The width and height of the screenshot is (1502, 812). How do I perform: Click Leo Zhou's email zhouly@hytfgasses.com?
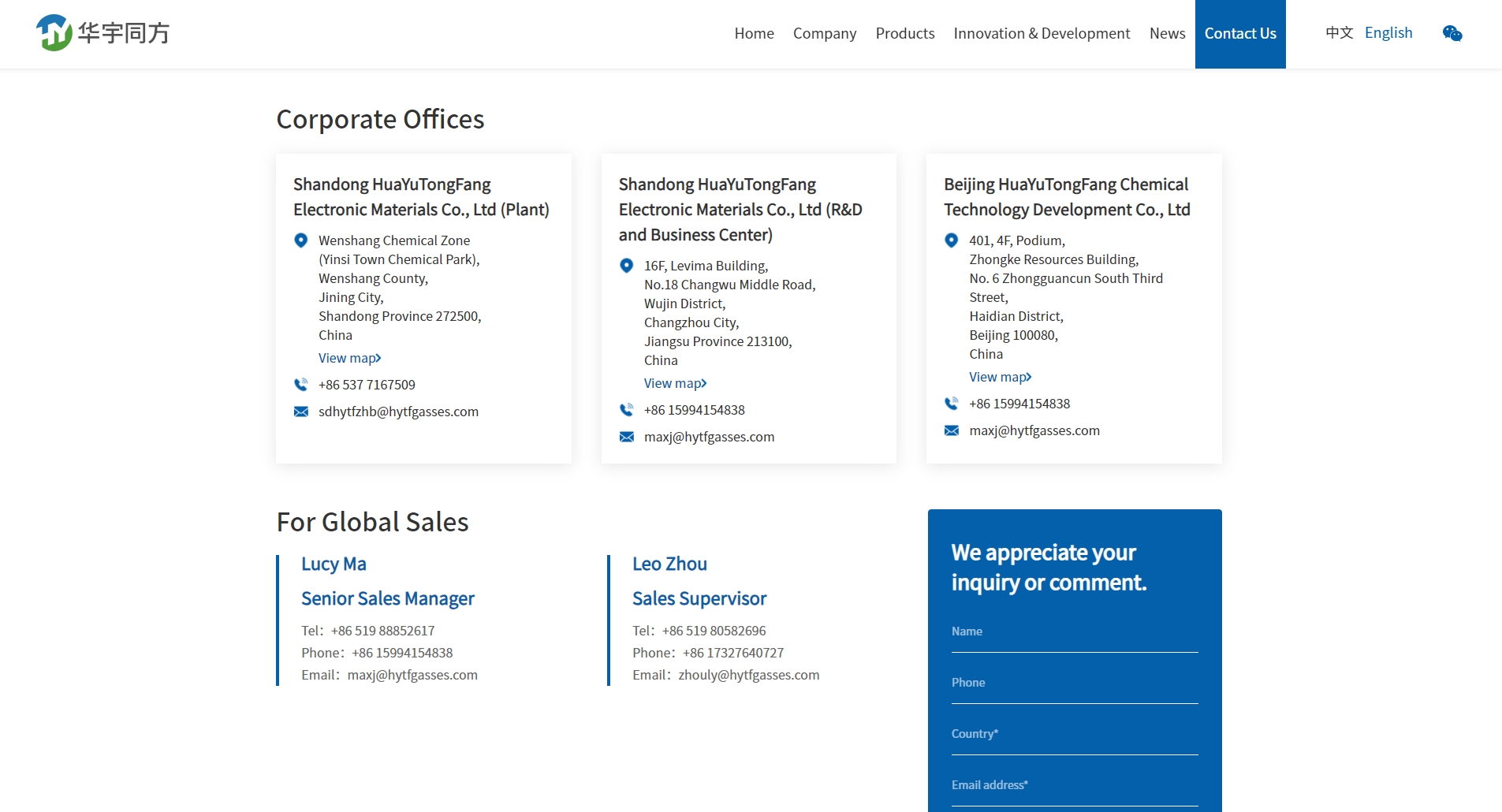(749, 675)
